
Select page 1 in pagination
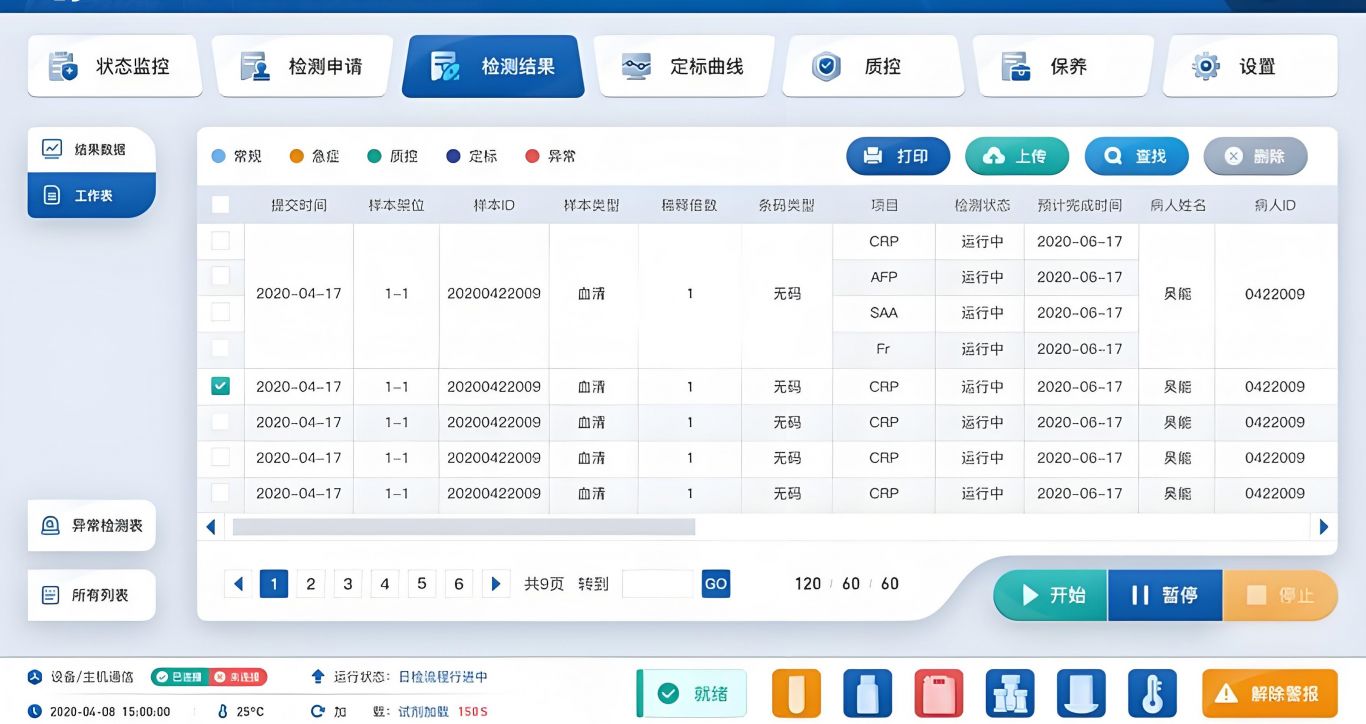(x=274, y=584)
